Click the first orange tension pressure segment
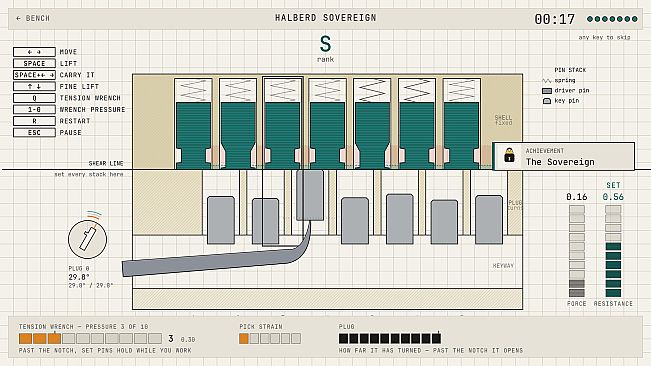 click(25, 339)
